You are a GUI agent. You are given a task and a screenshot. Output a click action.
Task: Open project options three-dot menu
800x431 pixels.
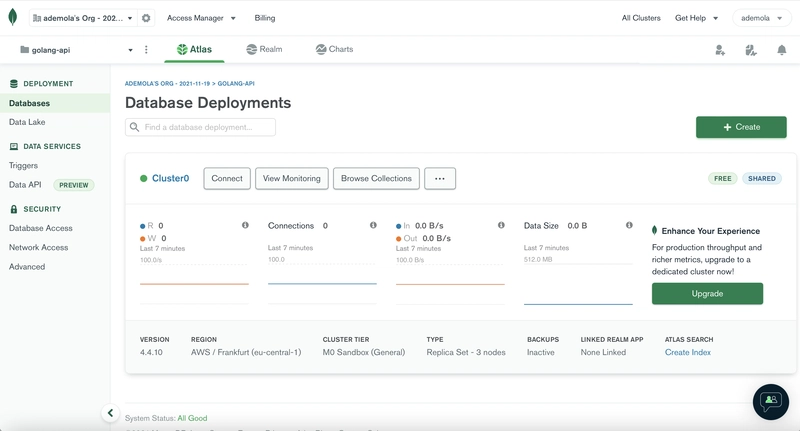click(146, 49)
